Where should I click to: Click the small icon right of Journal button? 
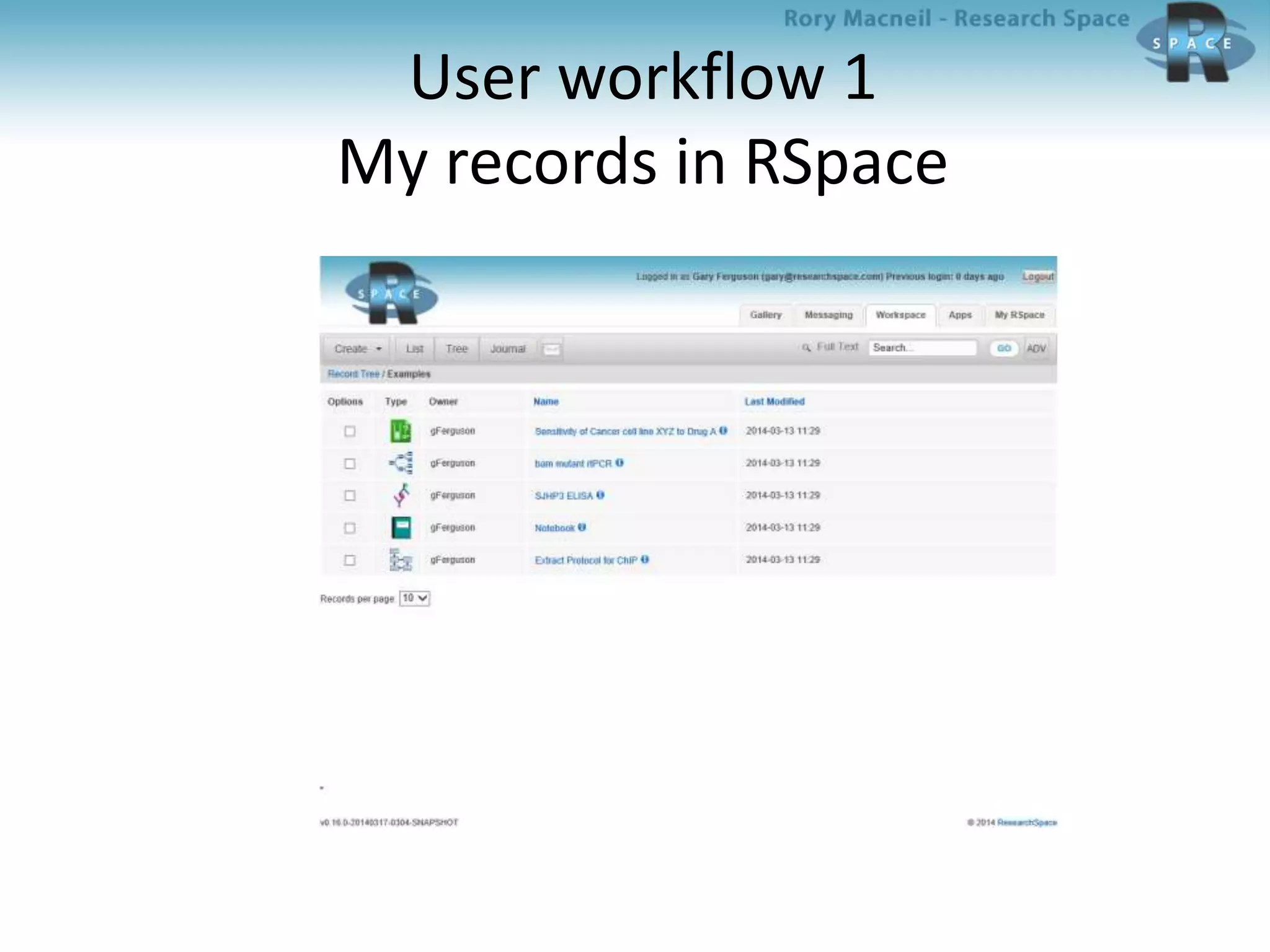551,349
